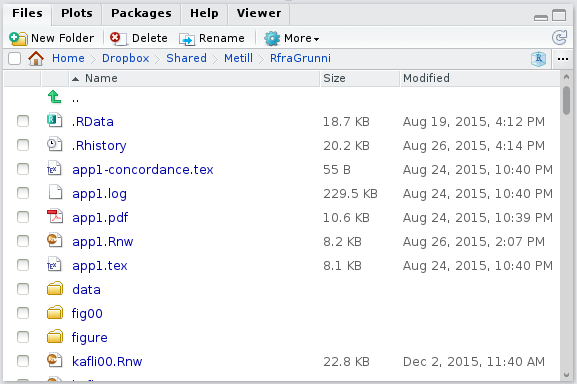Image resolution: width=577 pixels, height=384 pixels.
Task: Click the app1-concordance.tex TeX icon
Action: point(54,168)
